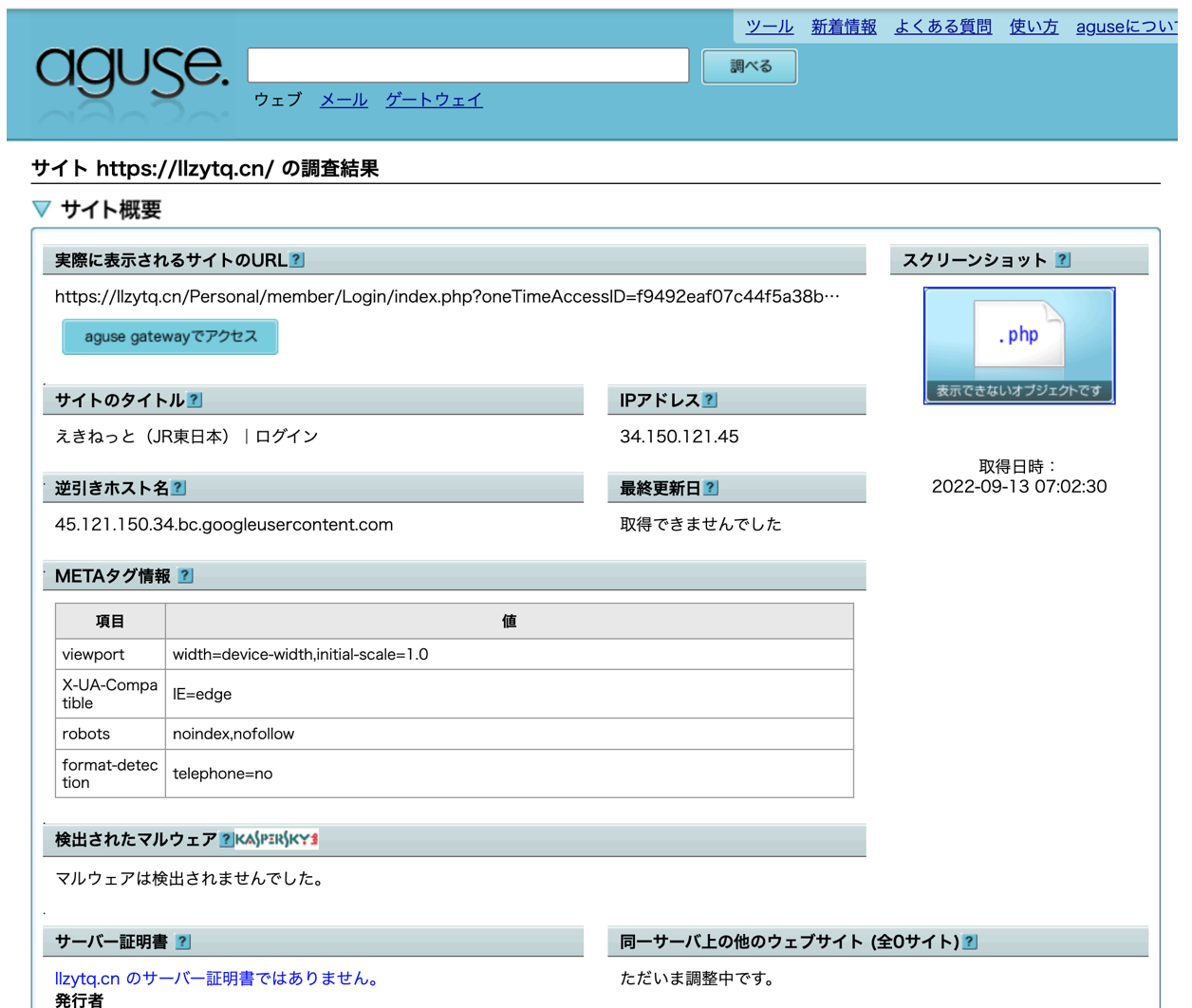The width and height of the screenshot is (1192, 1008).
Task: Switch to the メール mode
Action: pos(344,100)
